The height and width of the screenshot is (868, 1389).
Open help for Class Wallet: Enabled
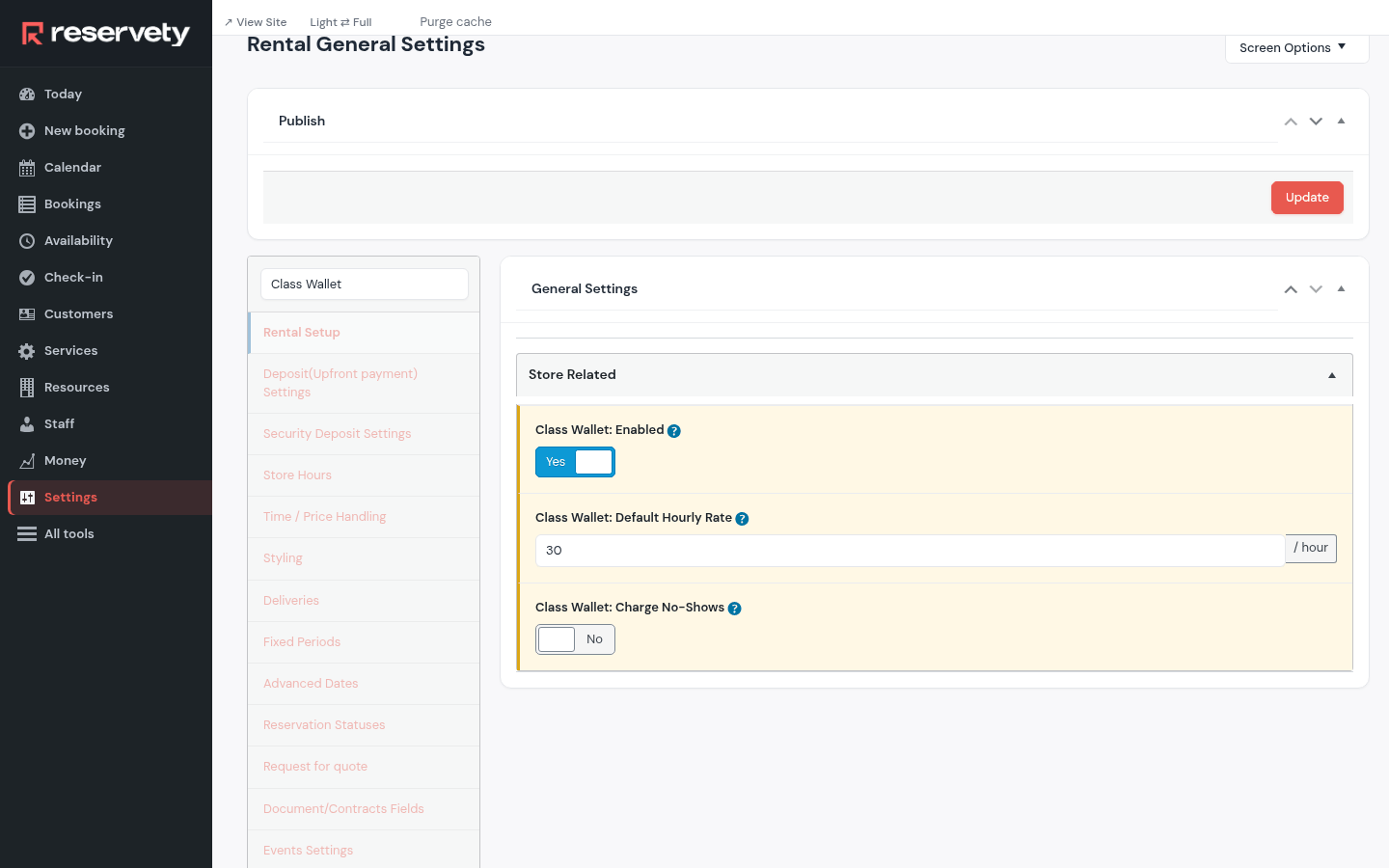coord(674,431)
